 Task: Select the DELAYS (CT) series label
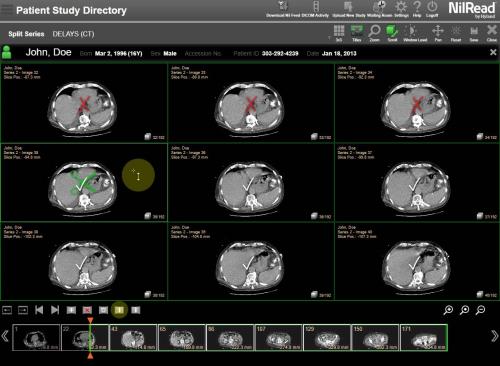[73, 34]
